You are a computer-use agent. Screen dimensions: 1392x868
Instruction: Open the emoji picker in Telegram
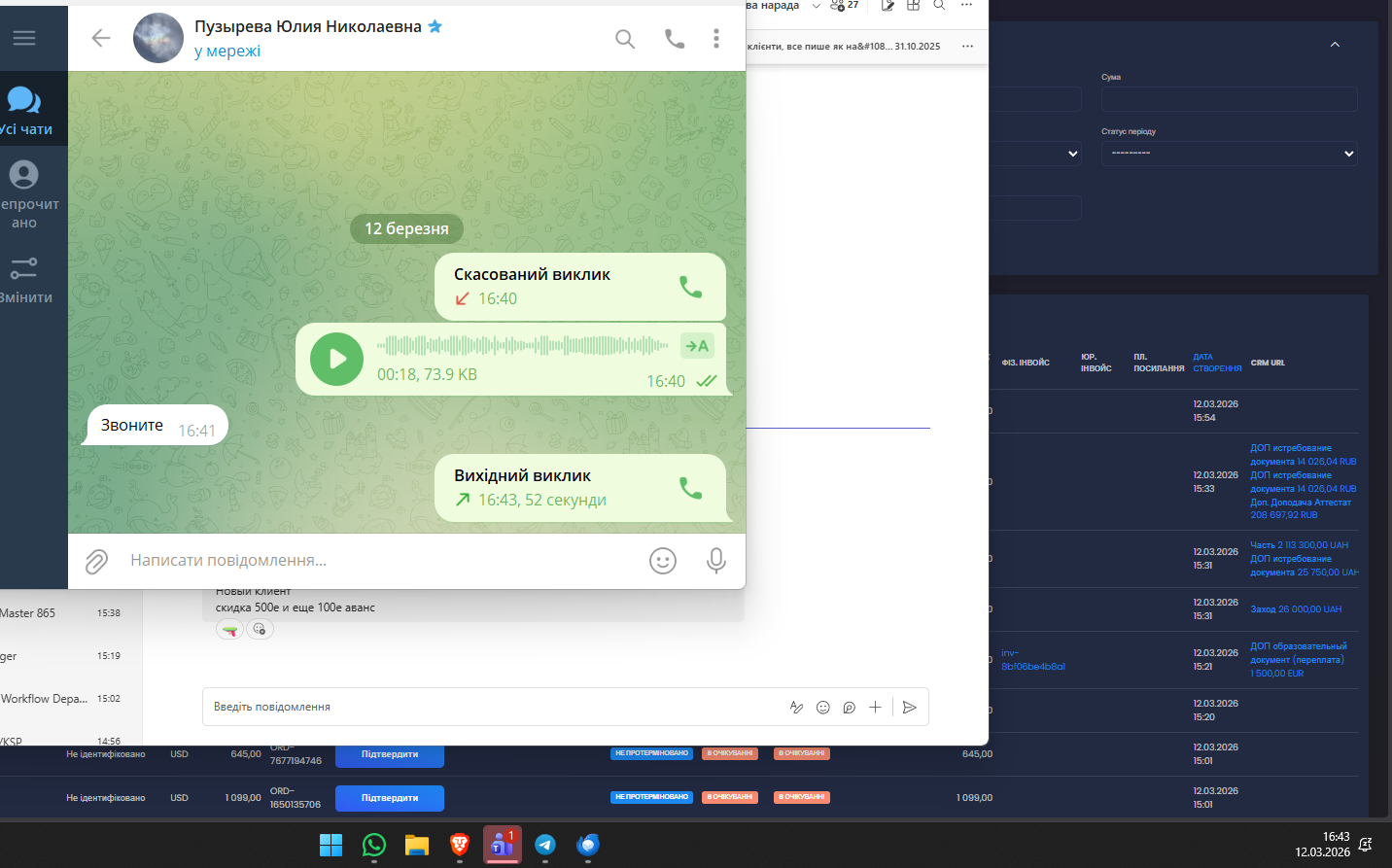coord(663,561)
